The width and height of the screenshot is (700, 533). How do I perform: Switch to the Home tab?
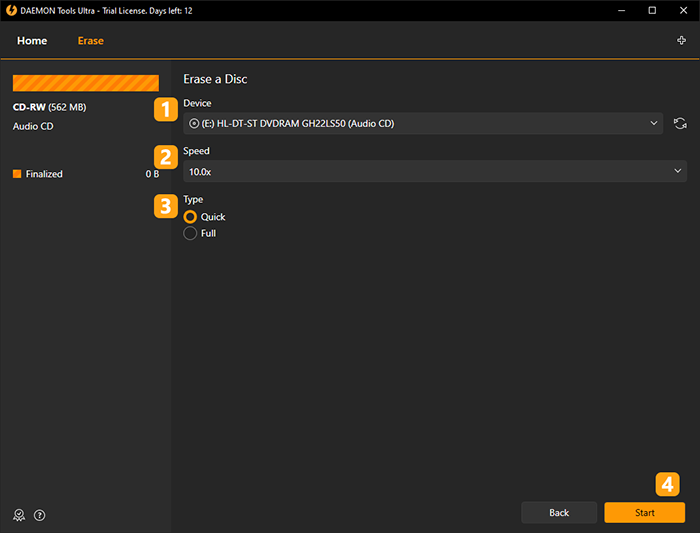tap(32, 41)
